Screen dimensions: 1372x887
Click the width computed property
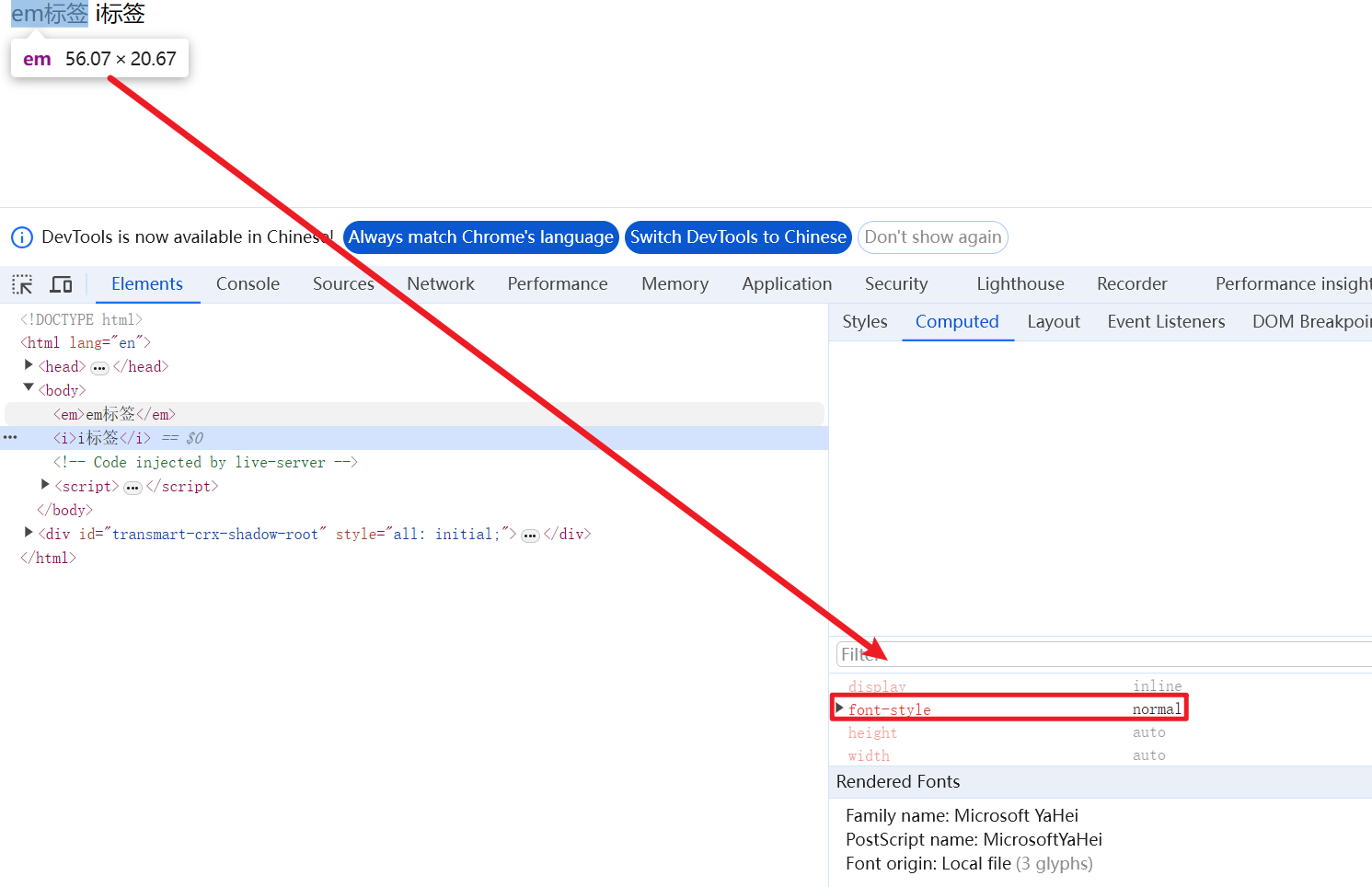(869, 755)
